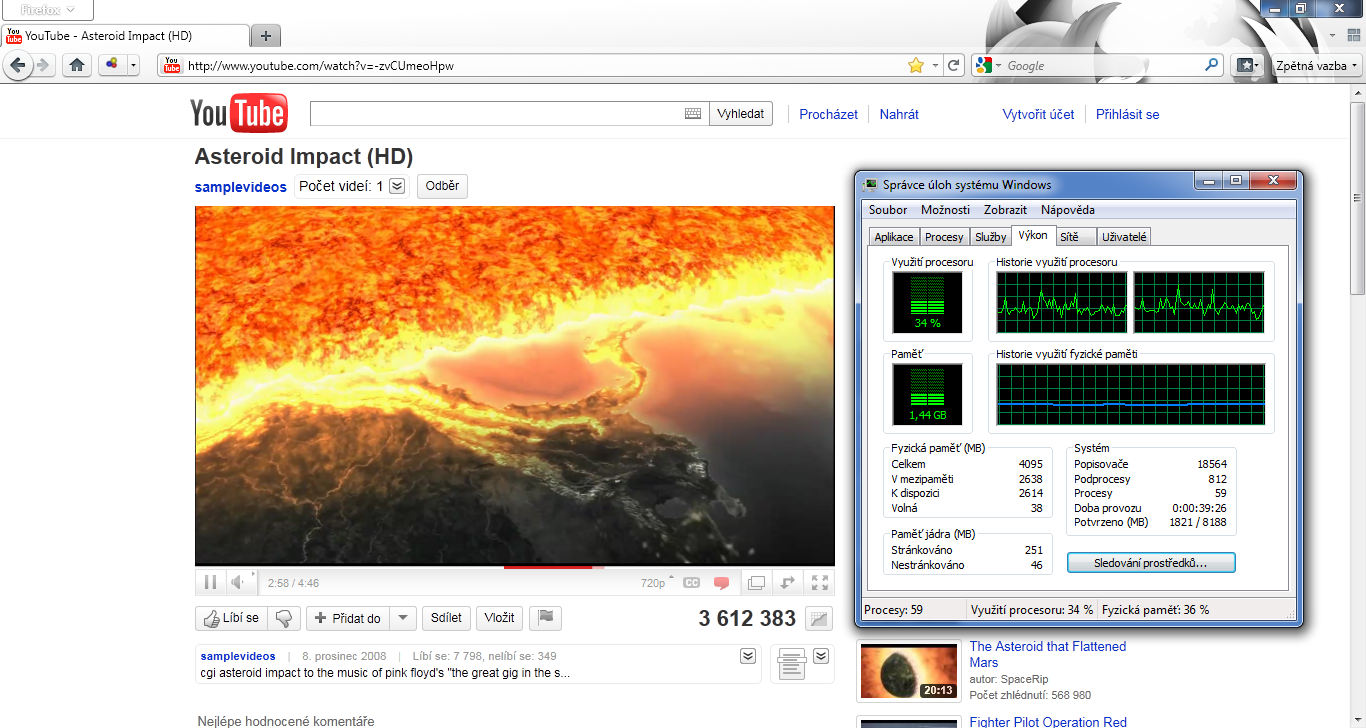Open Soubor menu in Task Manager
1366x728 pixels.
tap(888, 210)
